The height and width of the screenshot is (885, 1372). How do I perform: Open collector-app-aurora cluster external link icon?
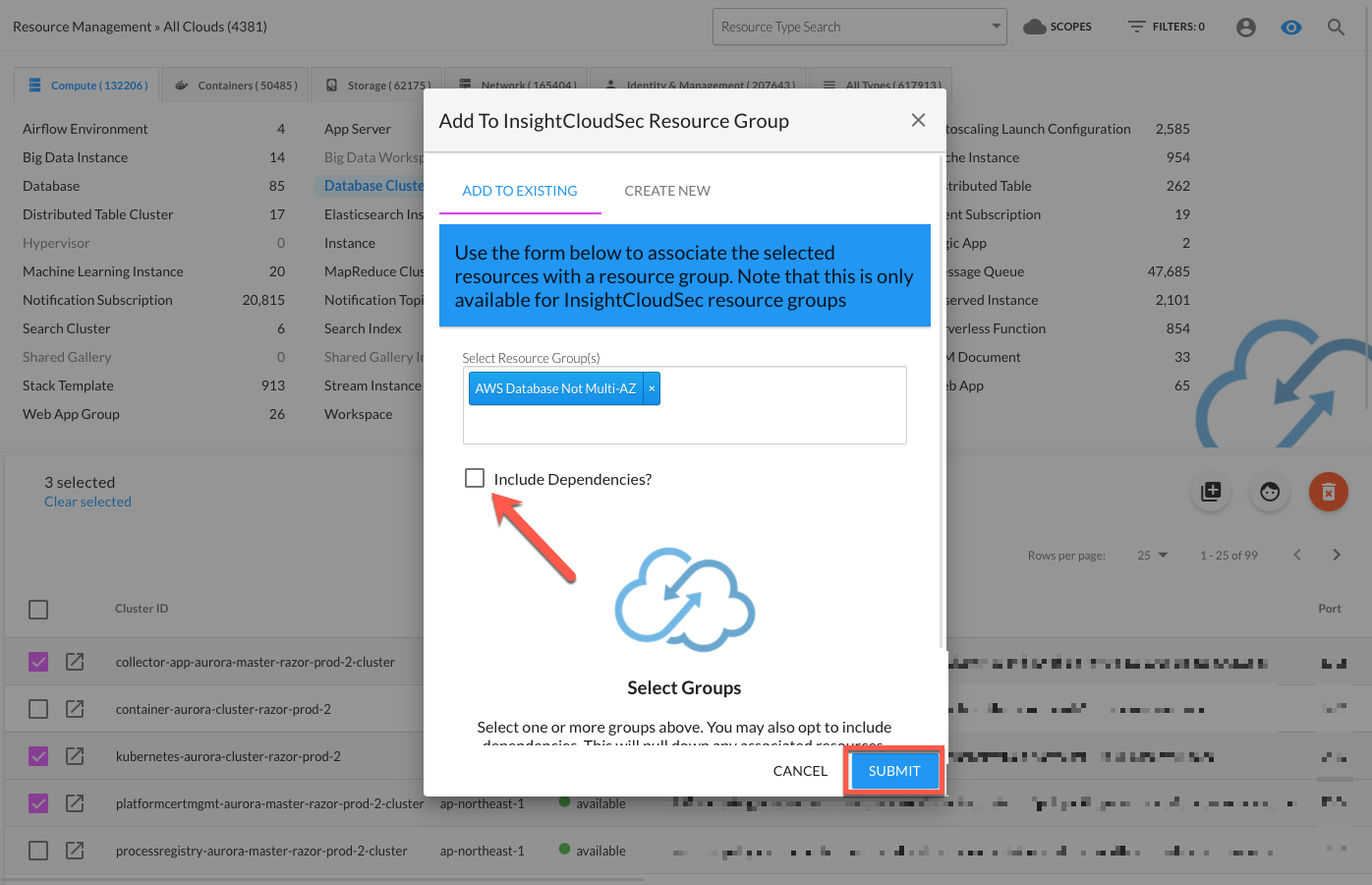(75, 662)
